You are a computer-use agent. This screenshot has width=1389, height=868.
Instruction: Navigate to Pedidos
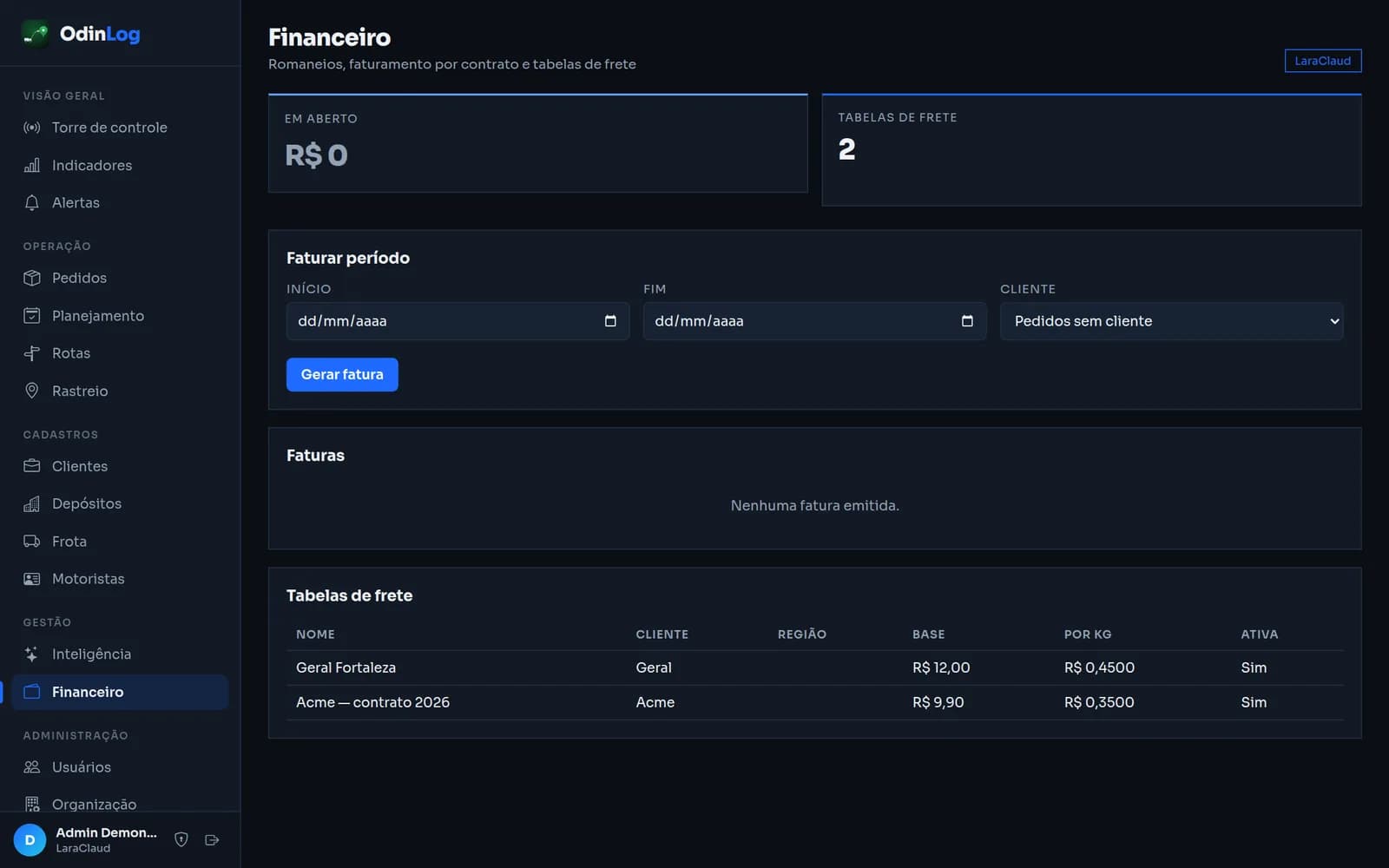[120, 278]
